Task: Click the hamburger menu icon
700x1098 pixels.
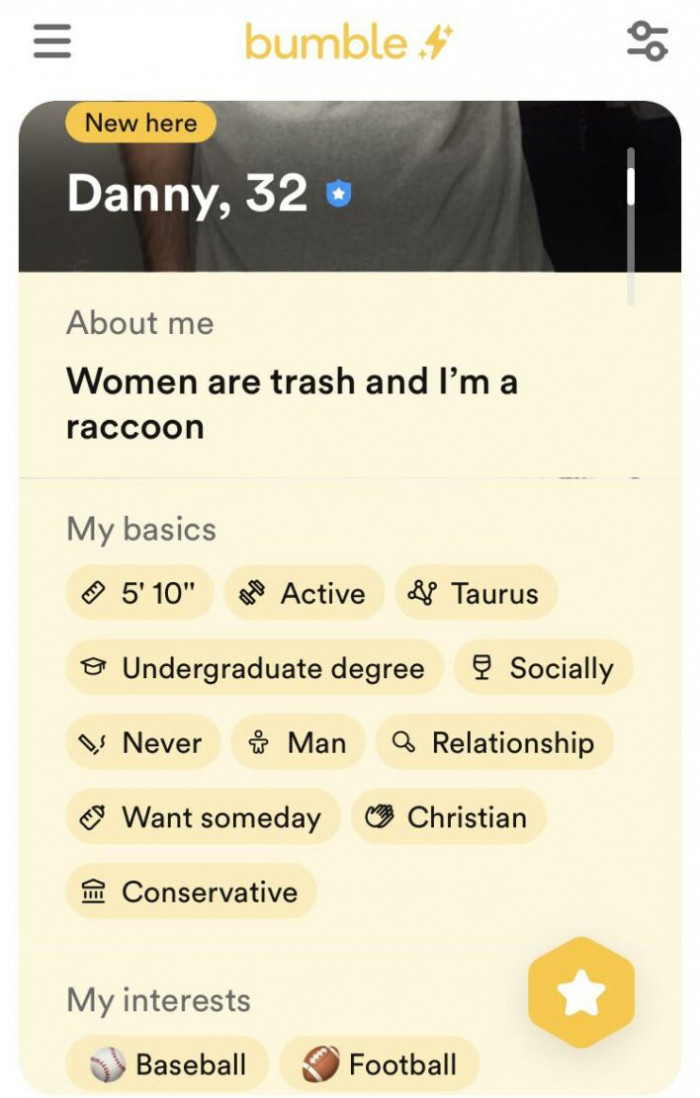Action: [52, 40]
